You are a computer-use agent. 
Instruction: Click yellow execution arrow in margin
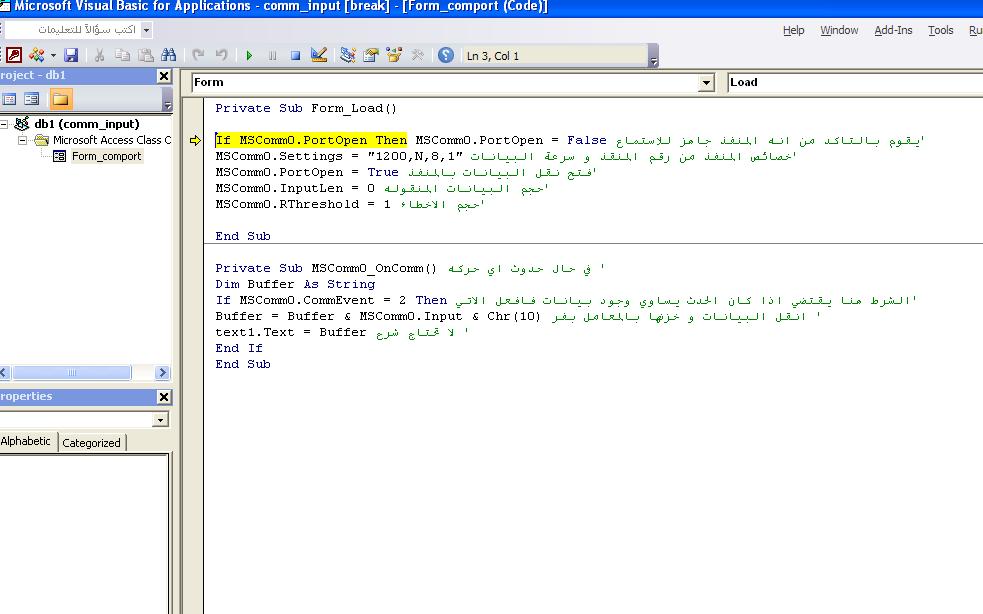tap(196, 140)
